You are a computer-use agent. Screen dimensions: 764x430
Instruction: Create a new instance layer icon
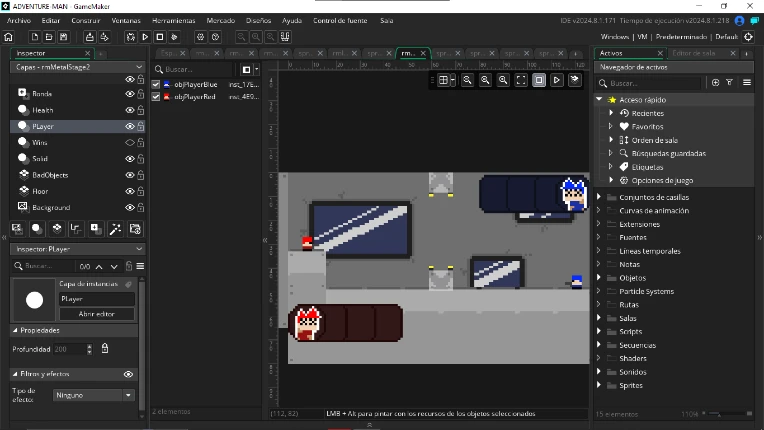point(37,229)
